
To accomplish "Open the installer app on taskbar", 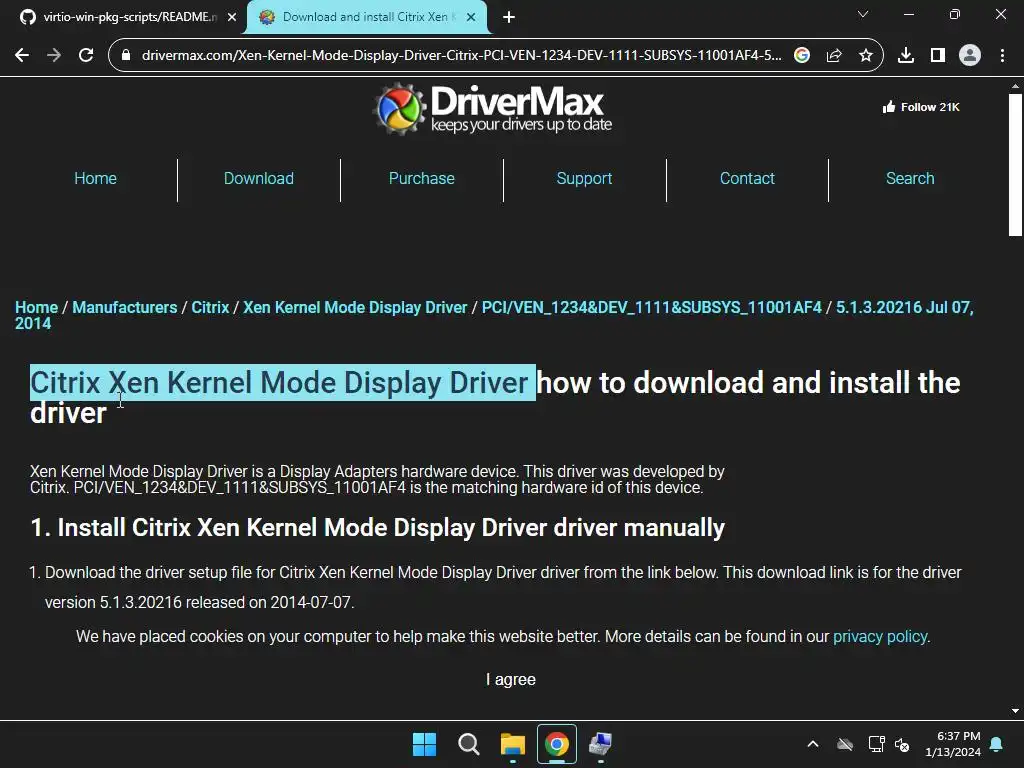I will coord(600,744).
